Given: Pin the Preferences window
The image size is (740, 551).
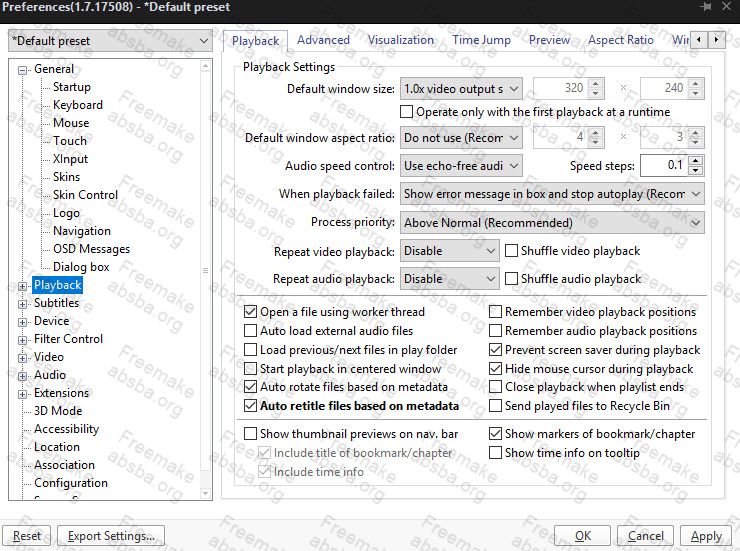Looking at the screenshot, I should [706, 7].
